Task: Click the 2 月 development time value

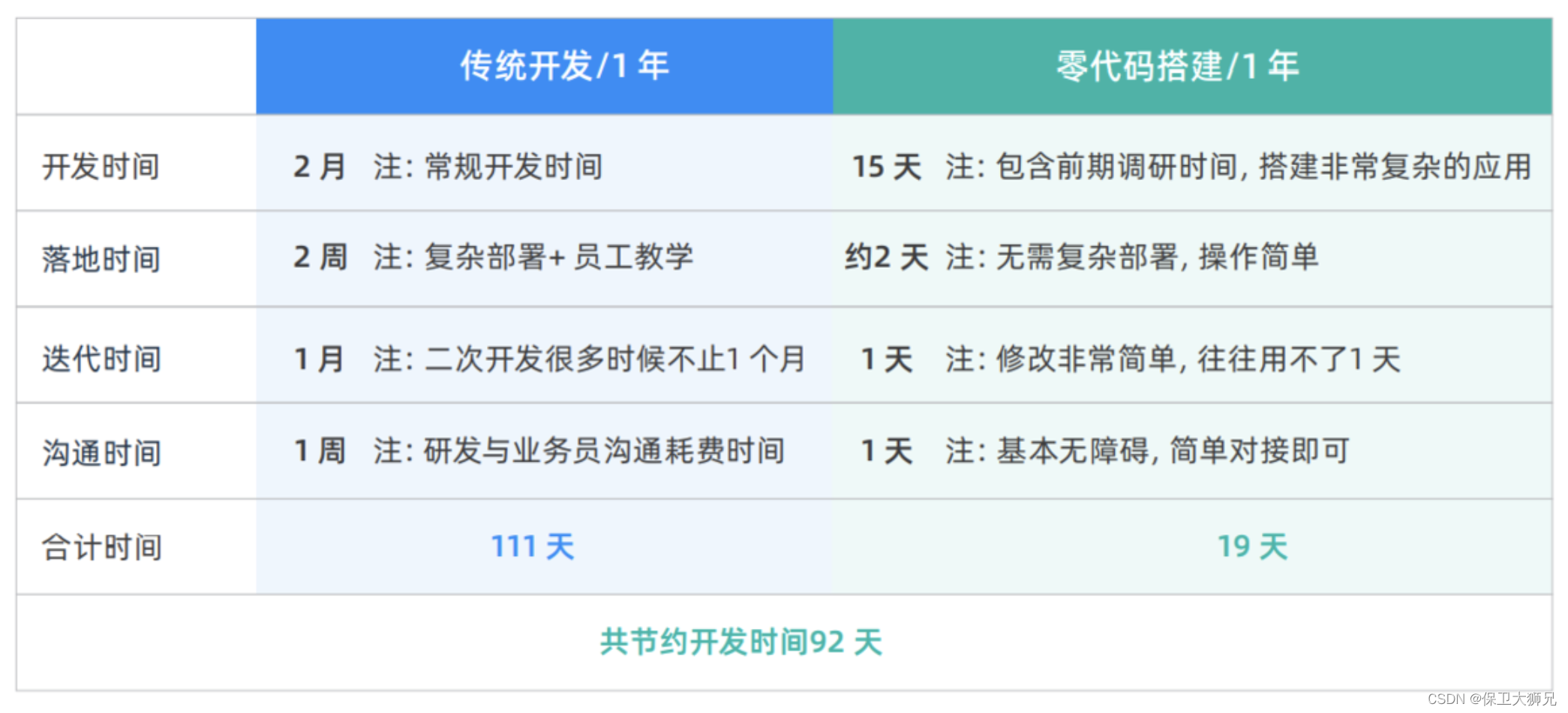Action: [320, 167]
